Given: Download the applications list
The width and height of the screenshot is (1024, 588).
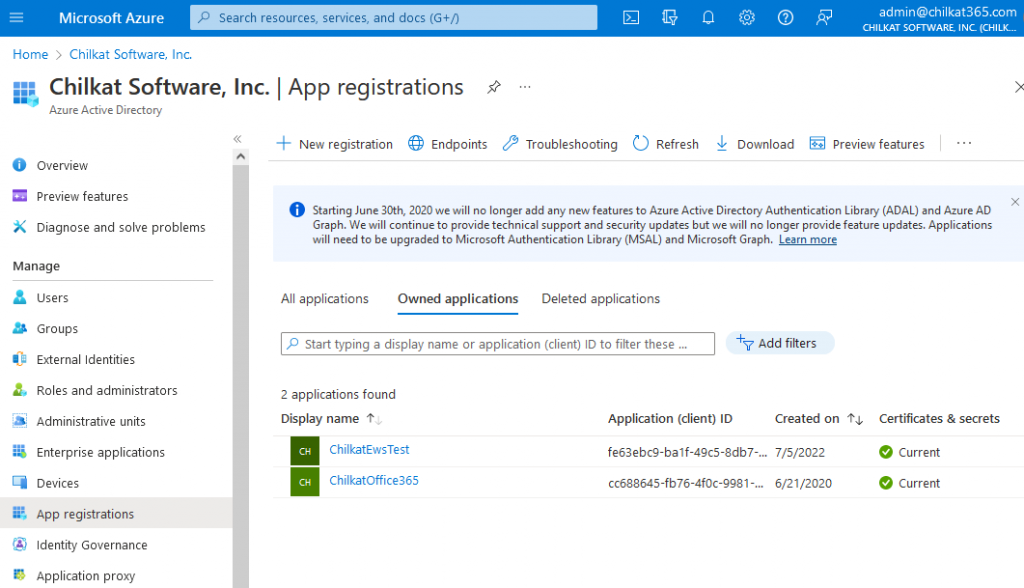Looking at the screenshot, I should pos(754,143).
